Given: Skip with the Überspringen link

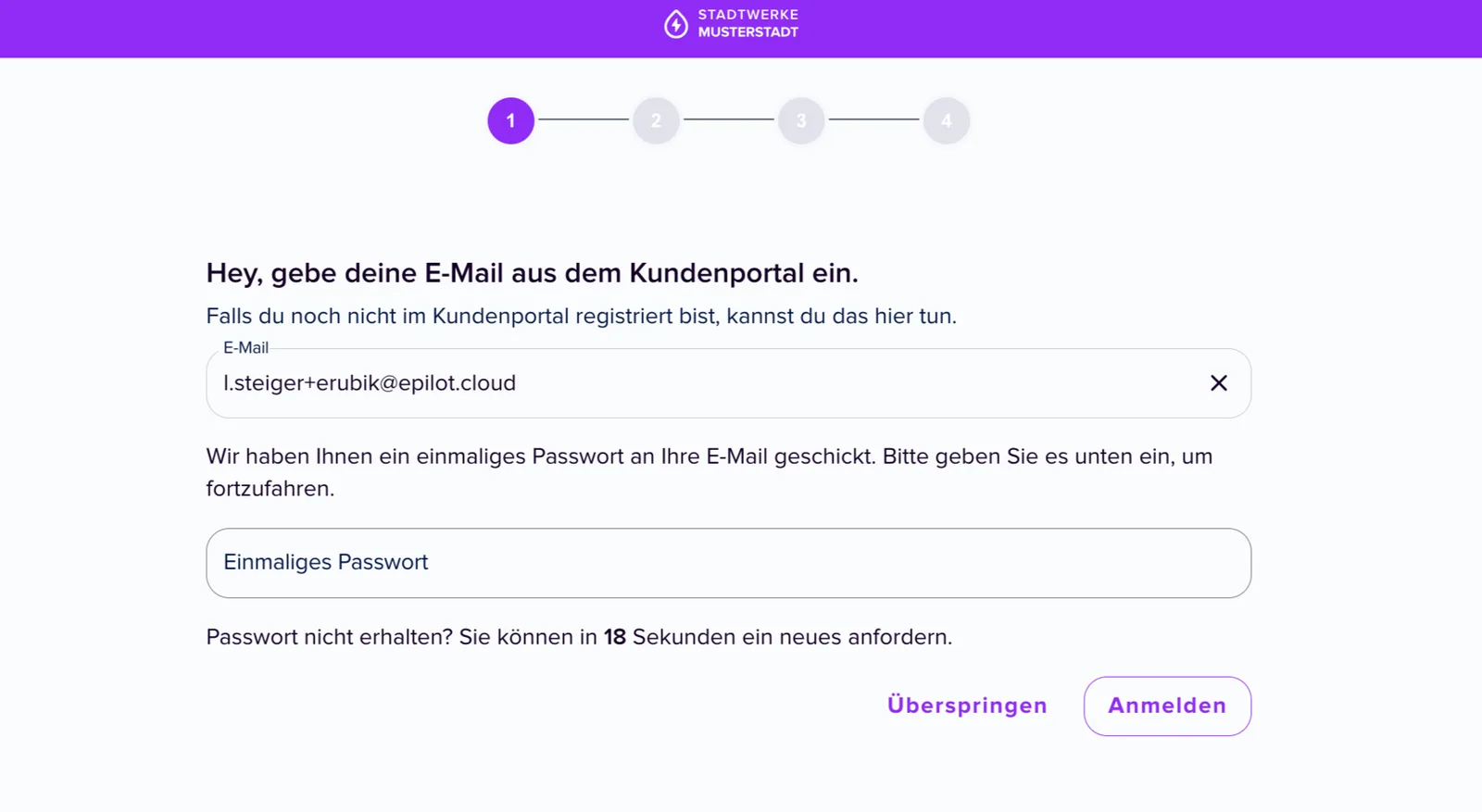Looking at the screenshot, I should 967,706.
